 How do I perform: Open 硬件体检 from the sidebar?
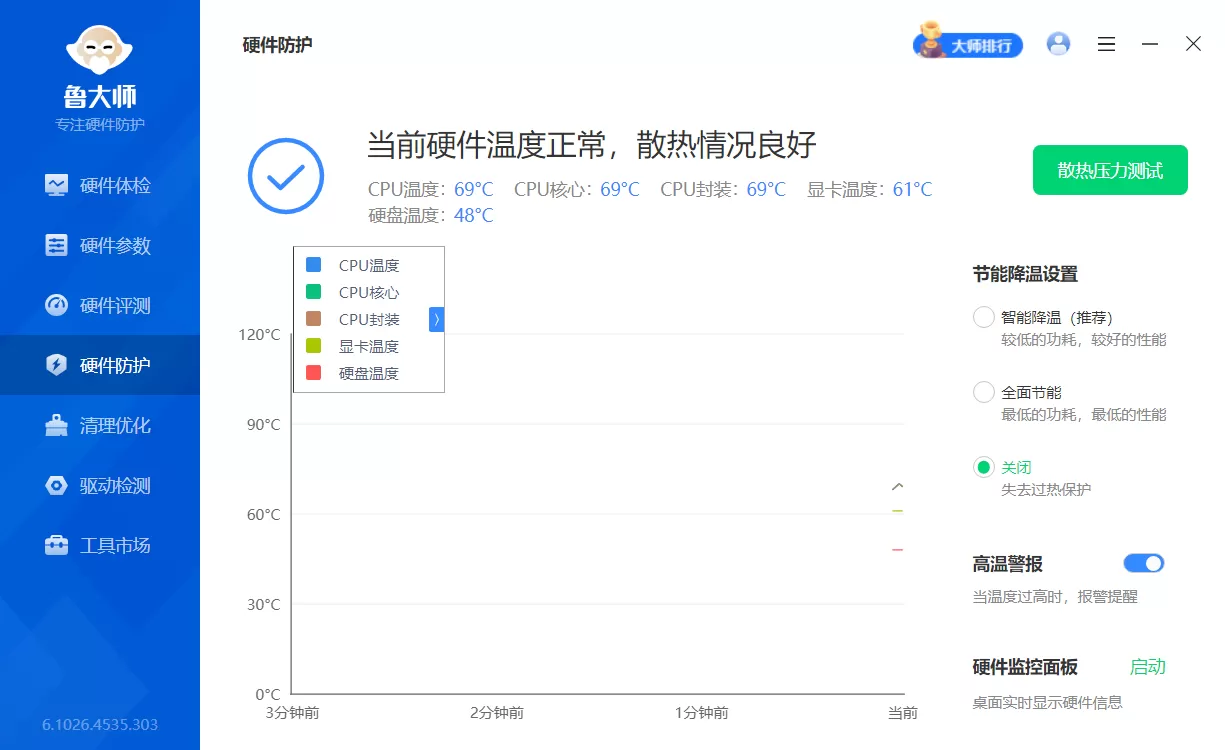point(100,185)
